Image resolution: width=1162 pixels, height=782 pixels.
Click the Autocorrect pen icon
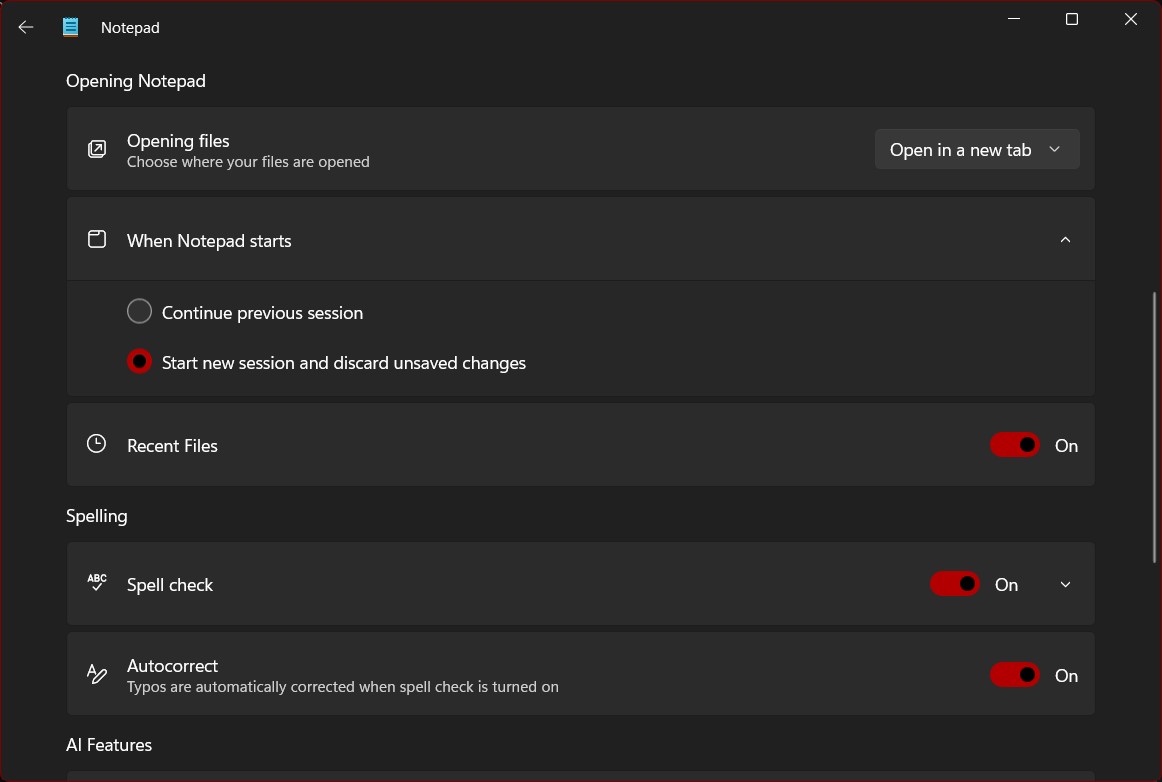click(x=96, y=673)
